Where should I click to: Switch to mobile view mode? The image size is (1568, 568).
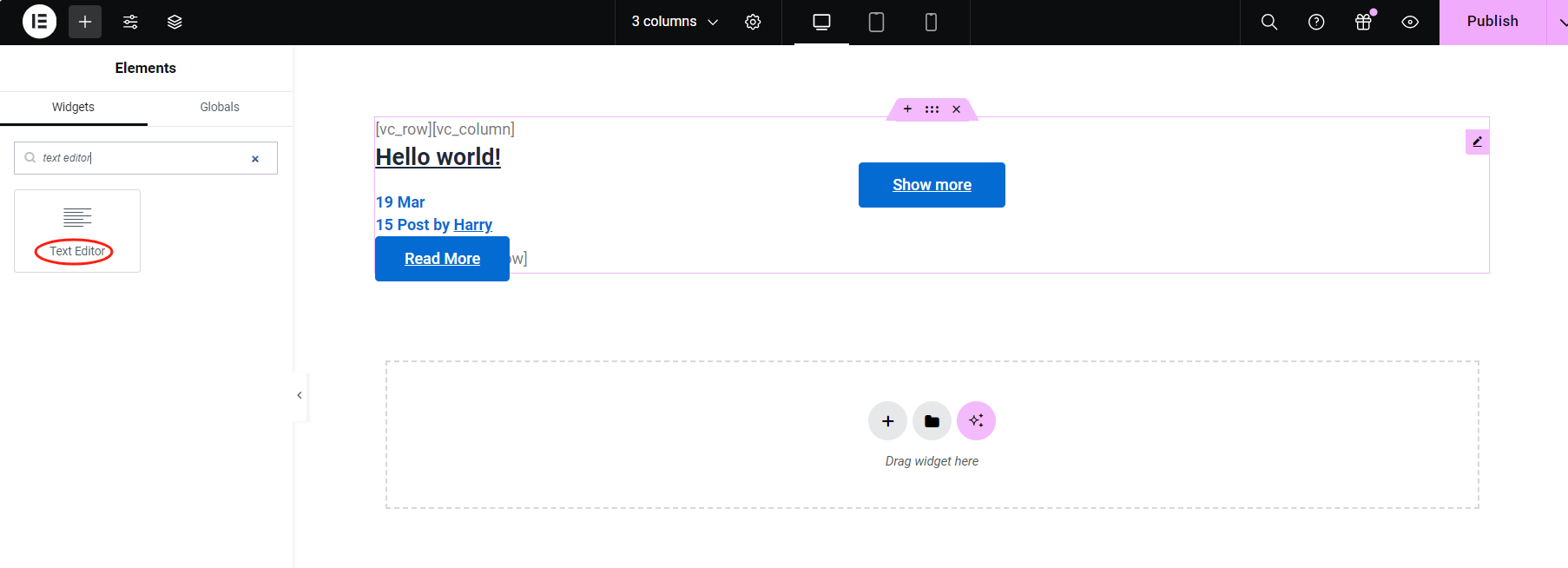(931, 22)
